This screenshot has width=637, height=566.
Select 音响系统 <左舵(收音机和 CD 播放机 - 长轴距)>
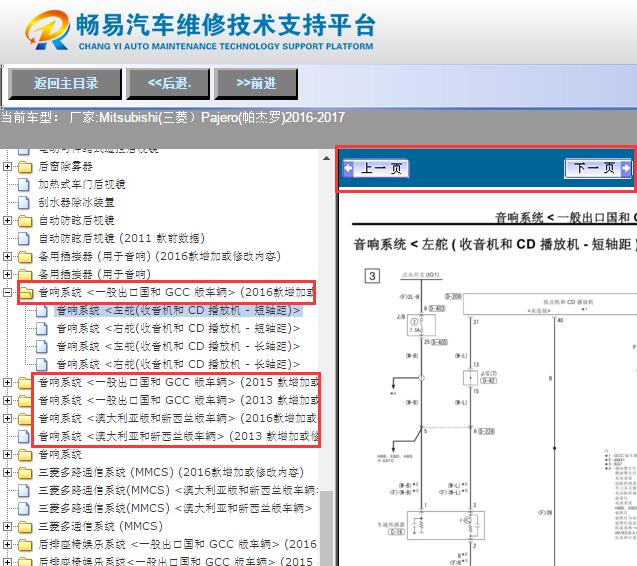coord(178,346)
